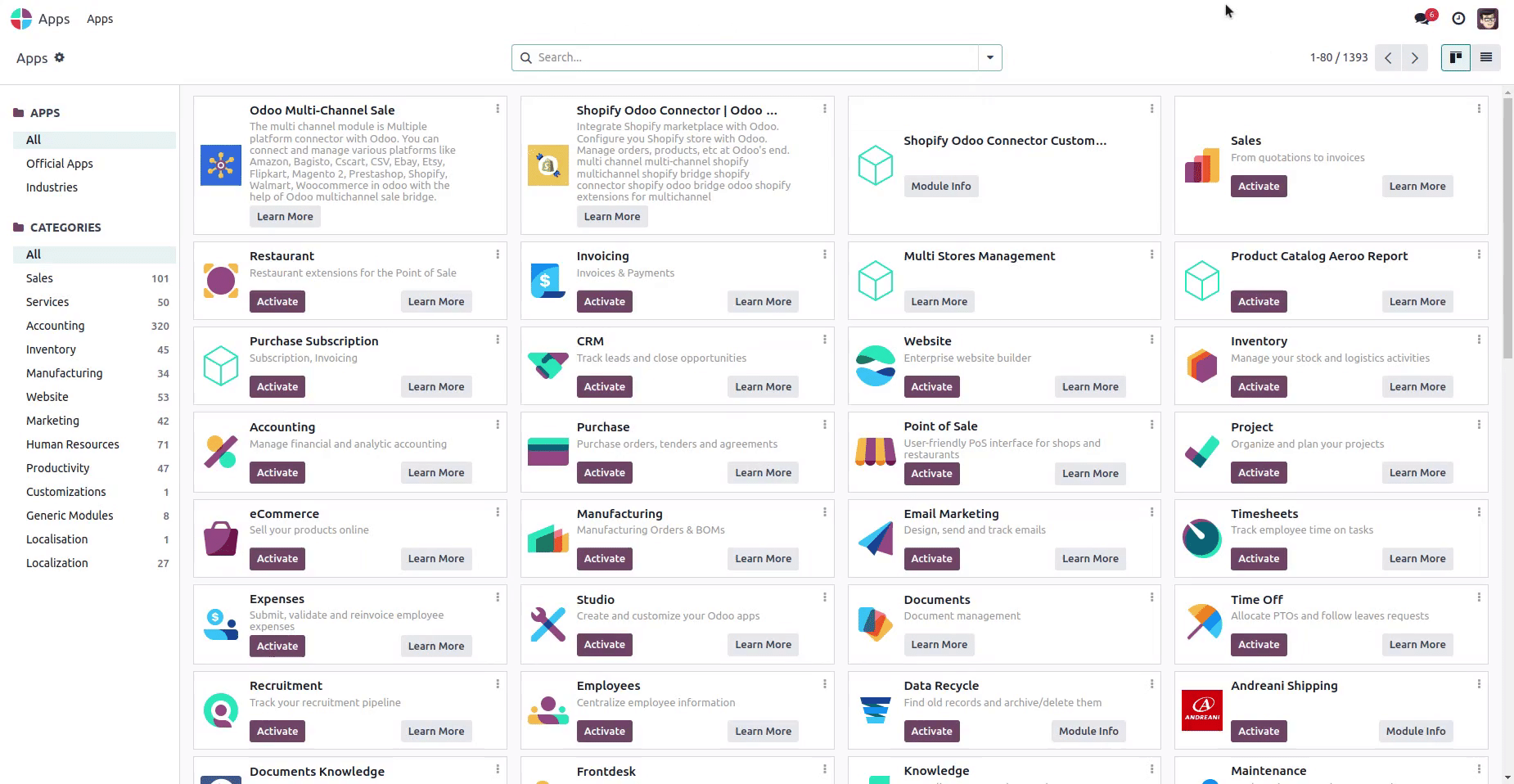Click the CRM app icon
The image size is (1514, 784).
547,366
